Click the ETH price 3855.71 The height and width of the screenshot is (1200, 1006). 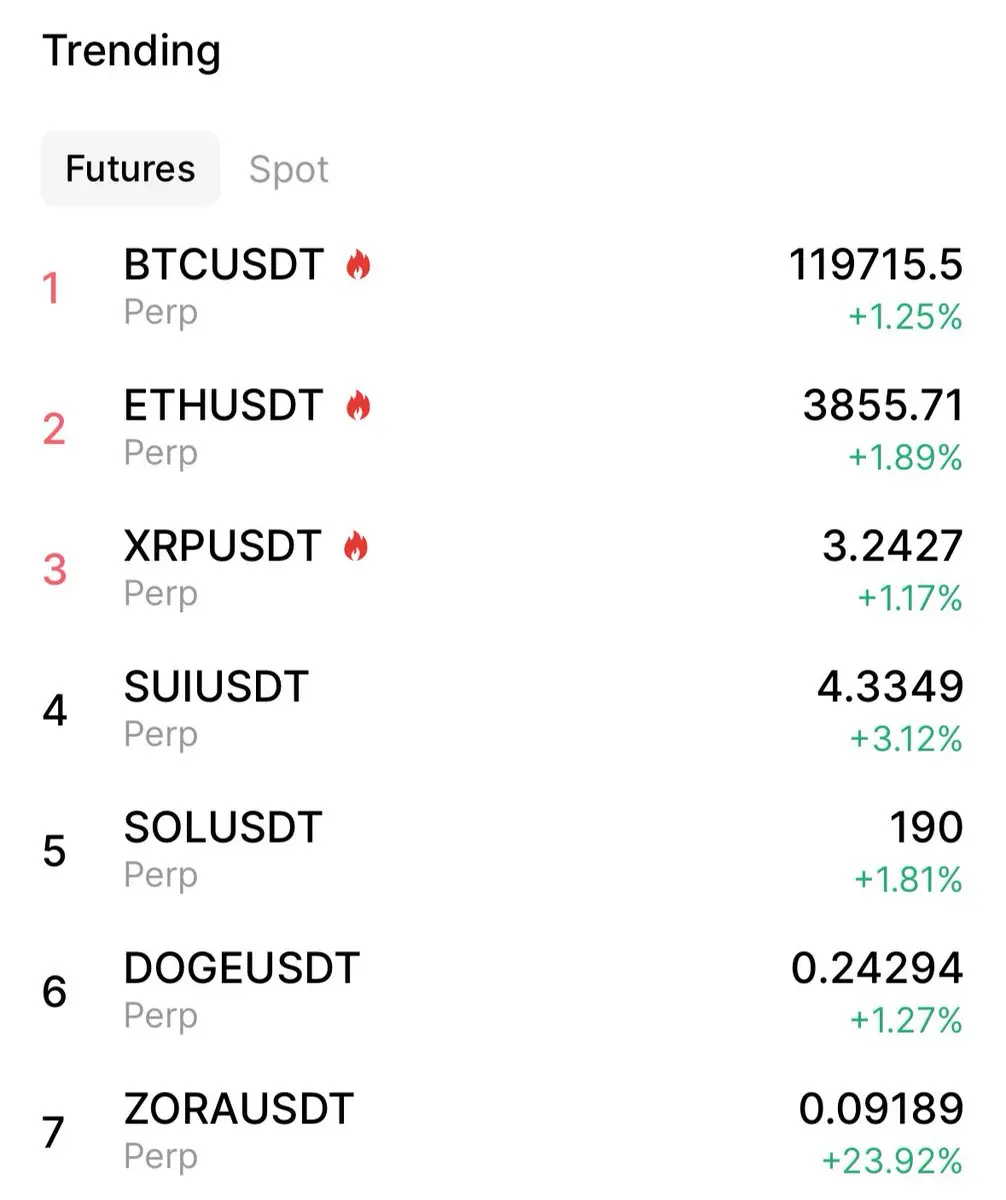pos(883,406)
